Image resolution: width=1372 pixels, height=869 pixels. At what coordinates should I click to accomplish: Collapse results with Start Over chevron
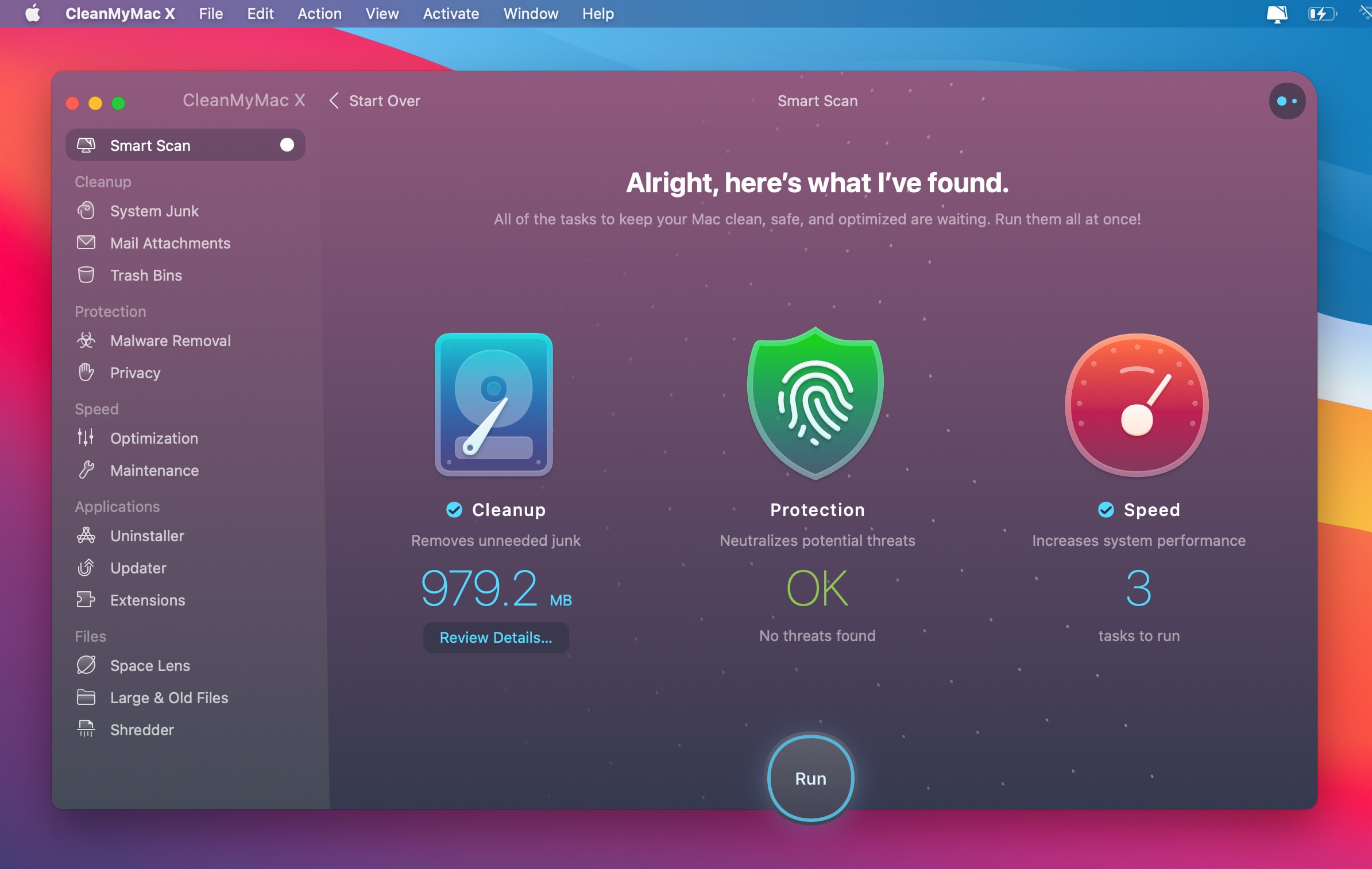[x=335, y=100]
